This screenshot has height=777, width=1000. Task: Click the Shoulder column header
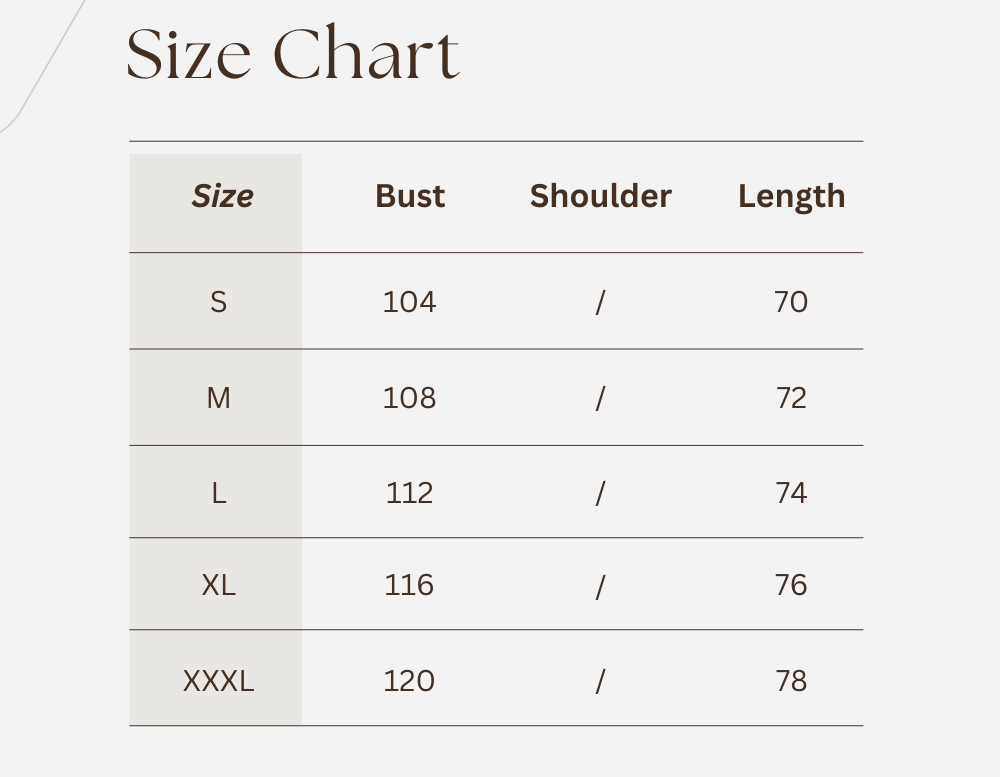point(600,196)
